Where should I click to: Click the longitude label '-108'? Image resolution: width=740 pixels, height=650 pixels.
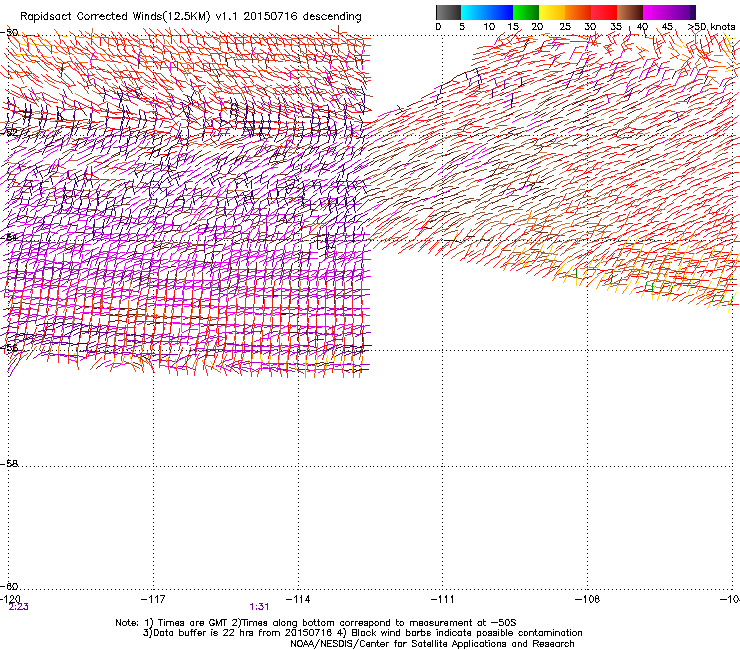point(588,599)
